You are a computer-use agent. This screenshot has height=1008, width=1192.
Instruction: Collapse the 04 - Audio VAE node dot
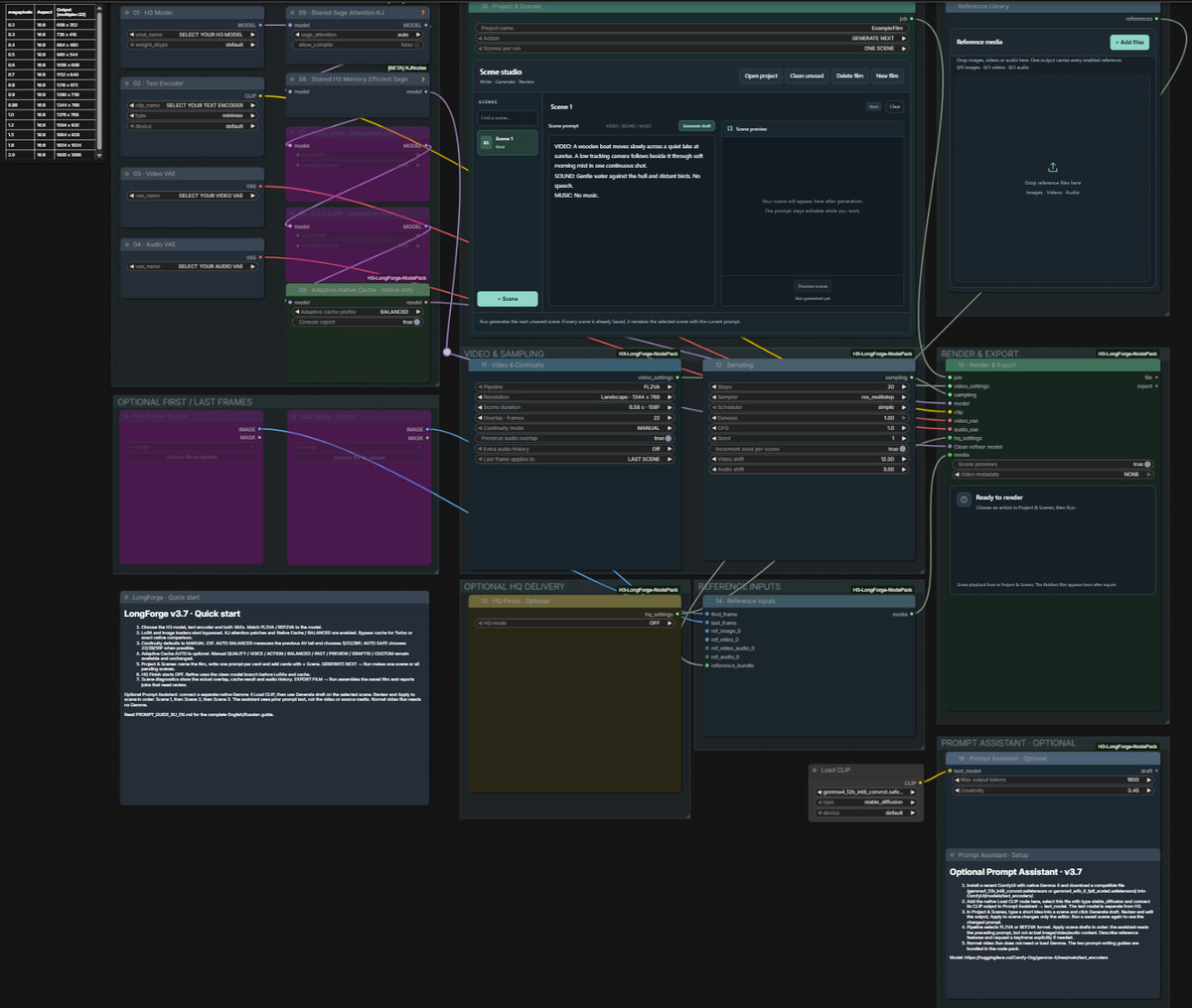click(127, 244)
